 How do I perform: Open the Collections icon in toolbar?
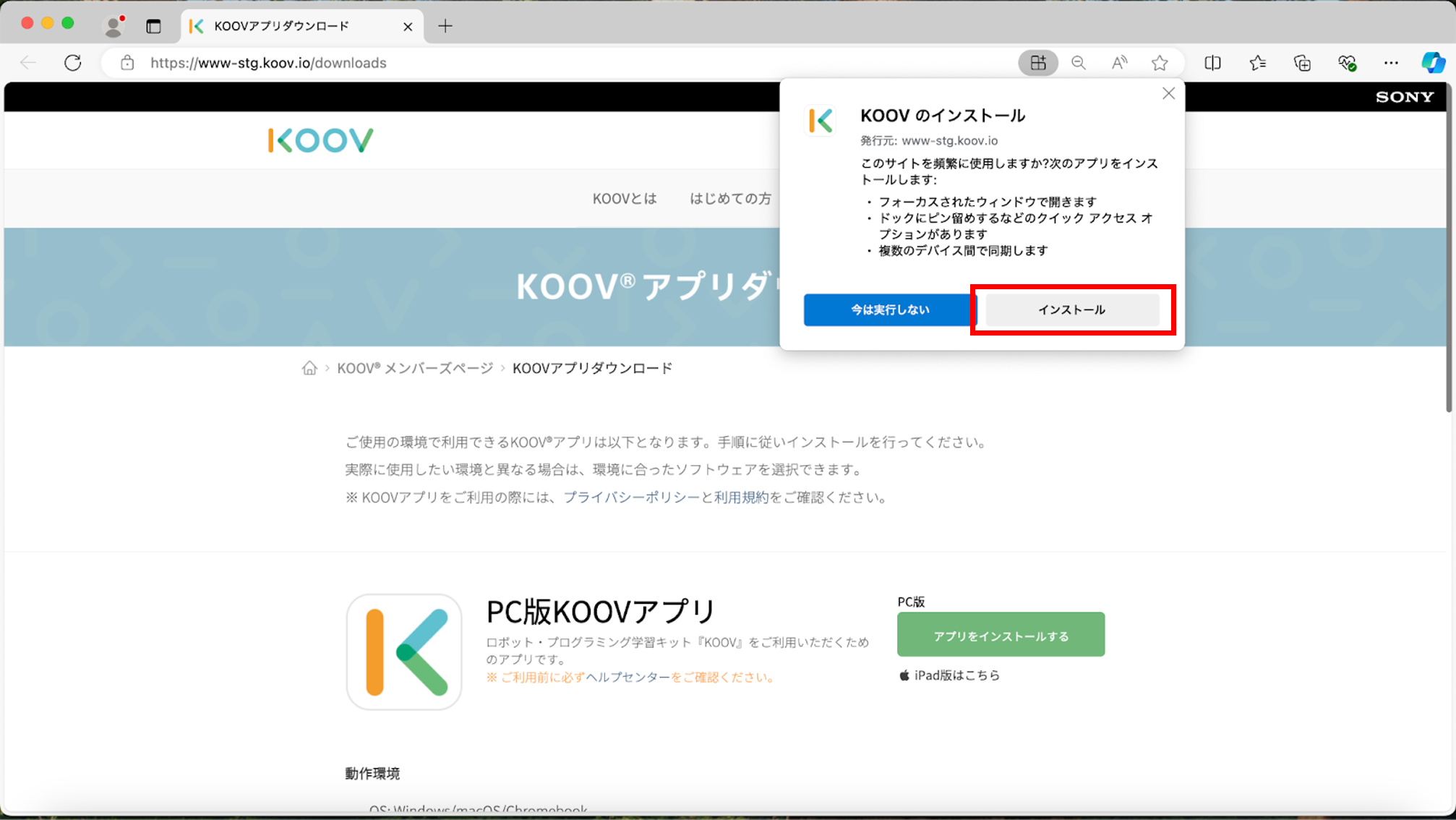click(1302, 63)
